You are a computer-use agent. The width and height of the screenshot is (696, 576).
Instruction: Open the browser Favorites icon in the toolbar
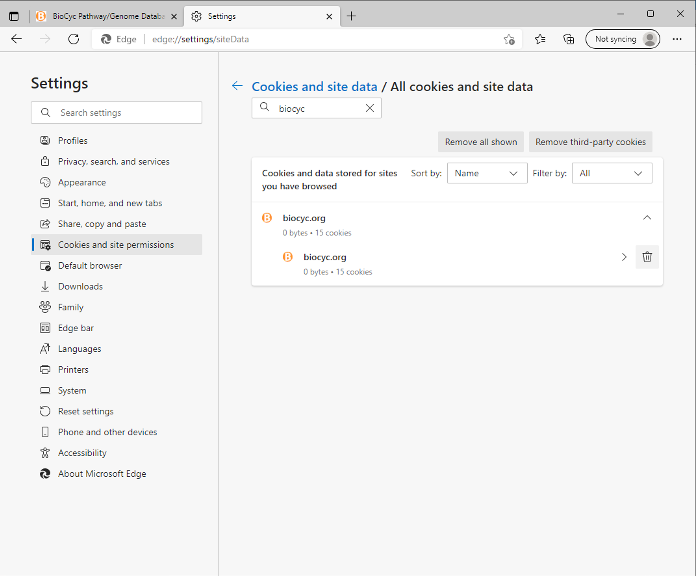540,39
